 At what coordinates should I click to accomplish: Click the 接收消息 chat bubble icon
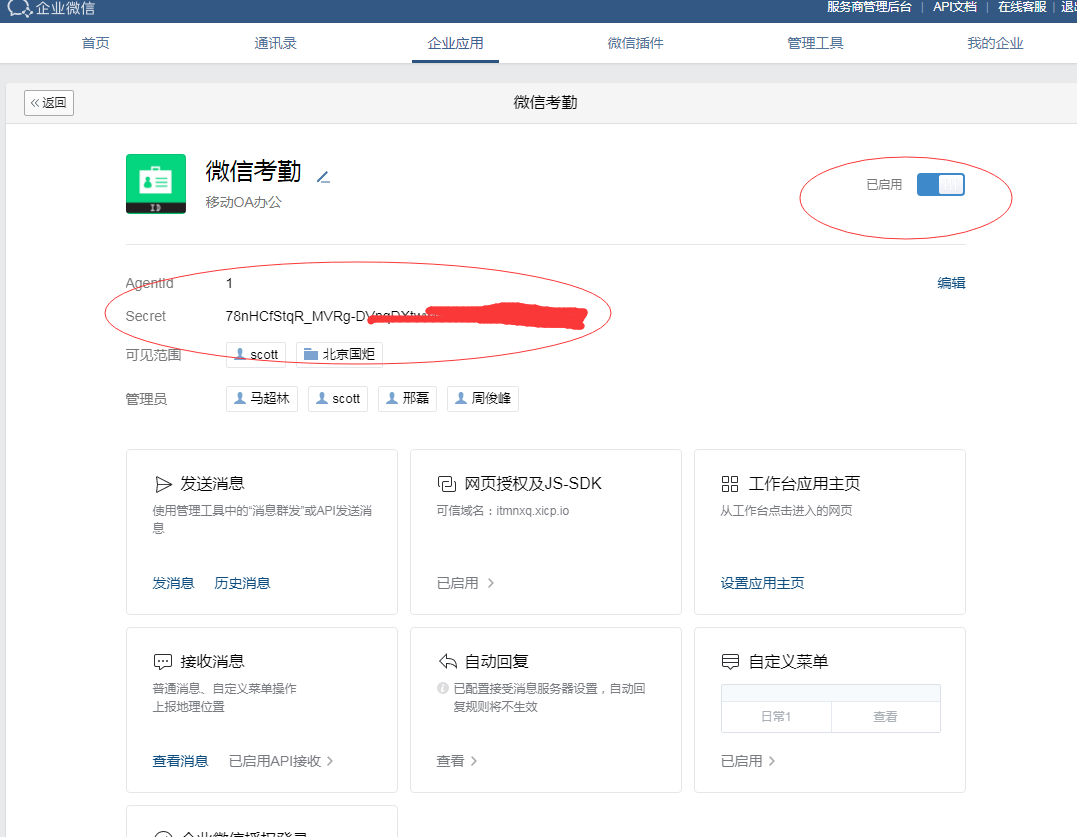point(163,662)
